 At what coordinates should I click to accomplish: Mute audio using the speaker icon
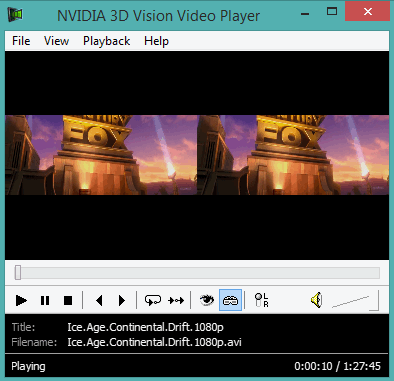(x=317, y=300)
